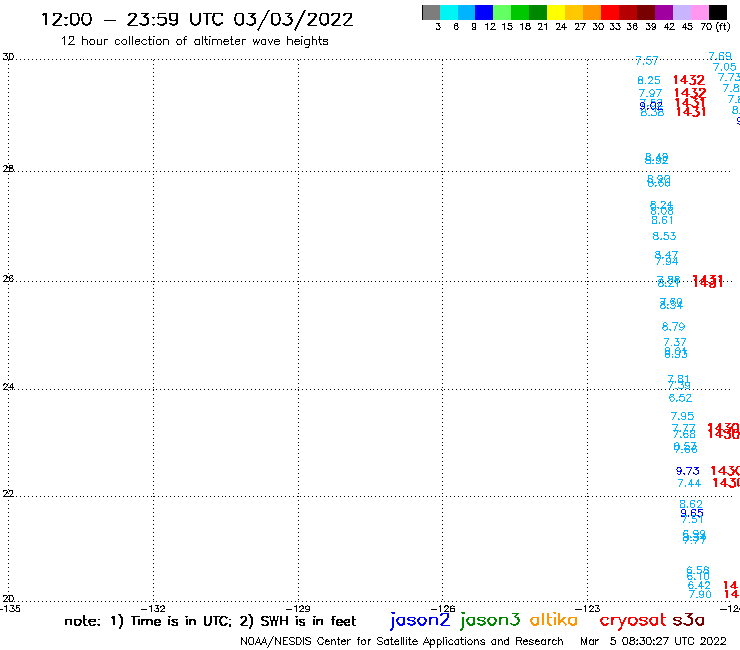Viewport: 740px width, 650px height.
Task: Click the '-126' longitude axis label
Action: pos(443,609)
